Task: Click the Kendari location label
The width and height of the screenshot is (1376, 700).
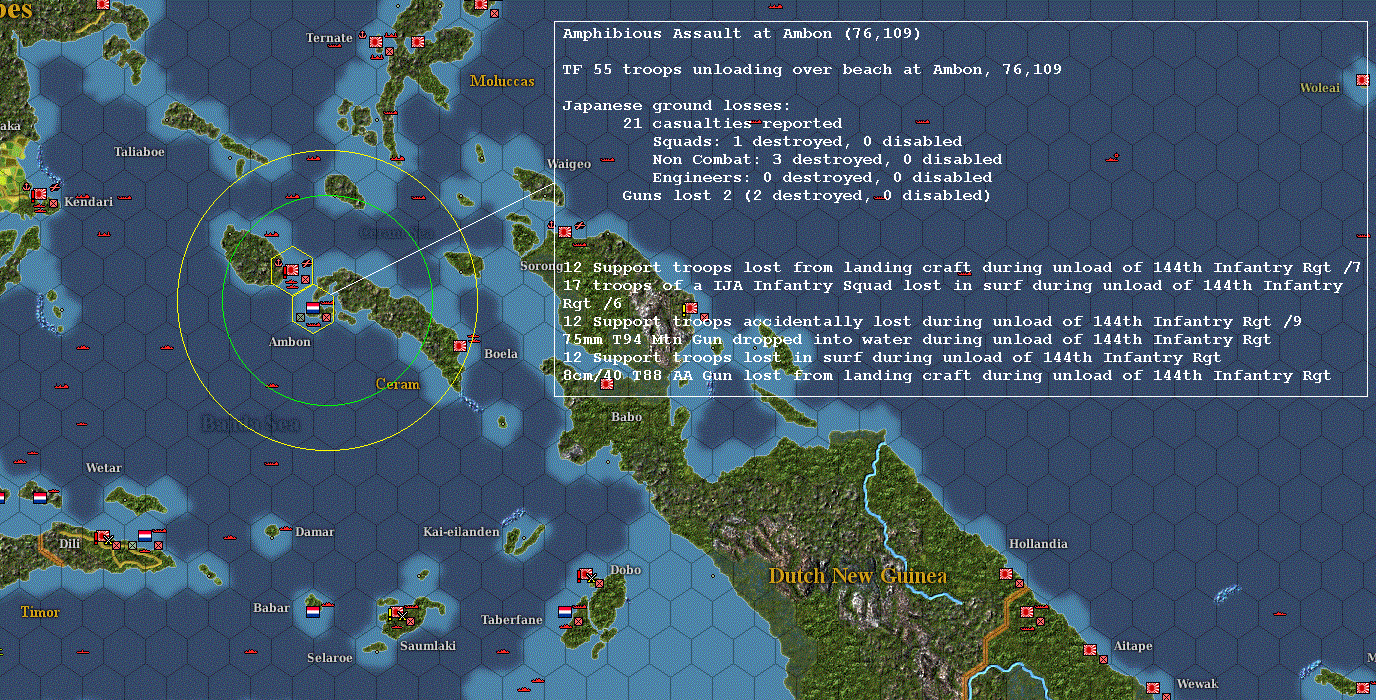Action: tap(89, 202)
